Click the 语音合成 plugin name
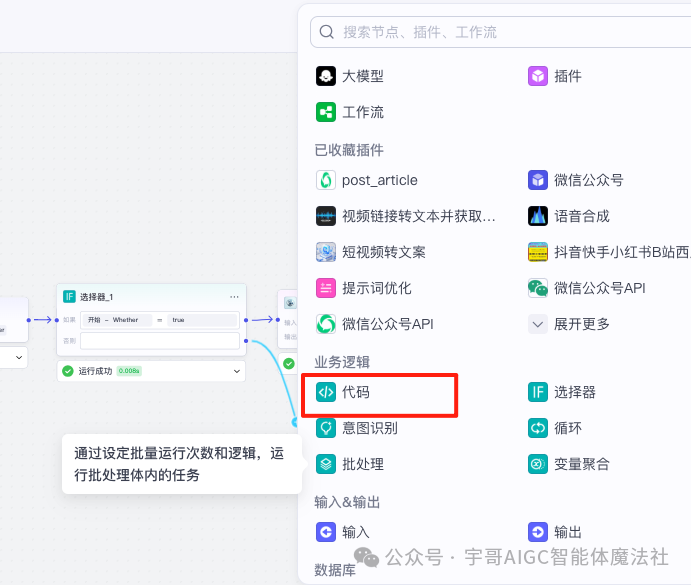The height and width of the screenshot is (585, 691). point(582,216)
